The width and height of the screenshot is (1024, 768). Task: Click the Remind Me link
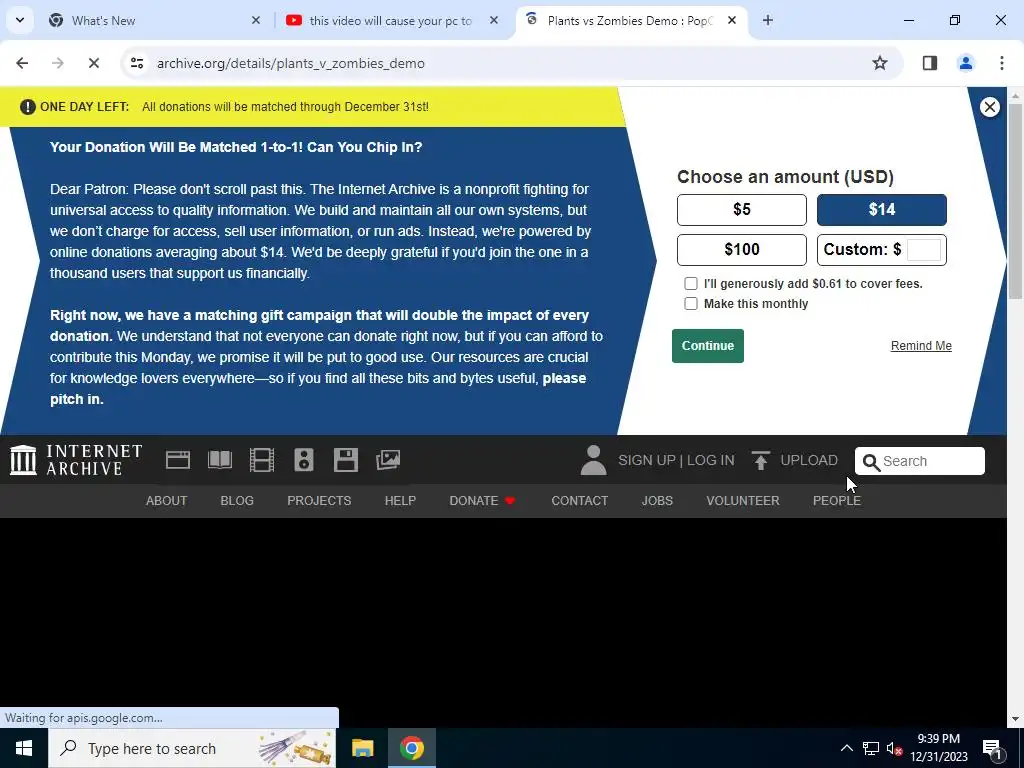point(921,346)
